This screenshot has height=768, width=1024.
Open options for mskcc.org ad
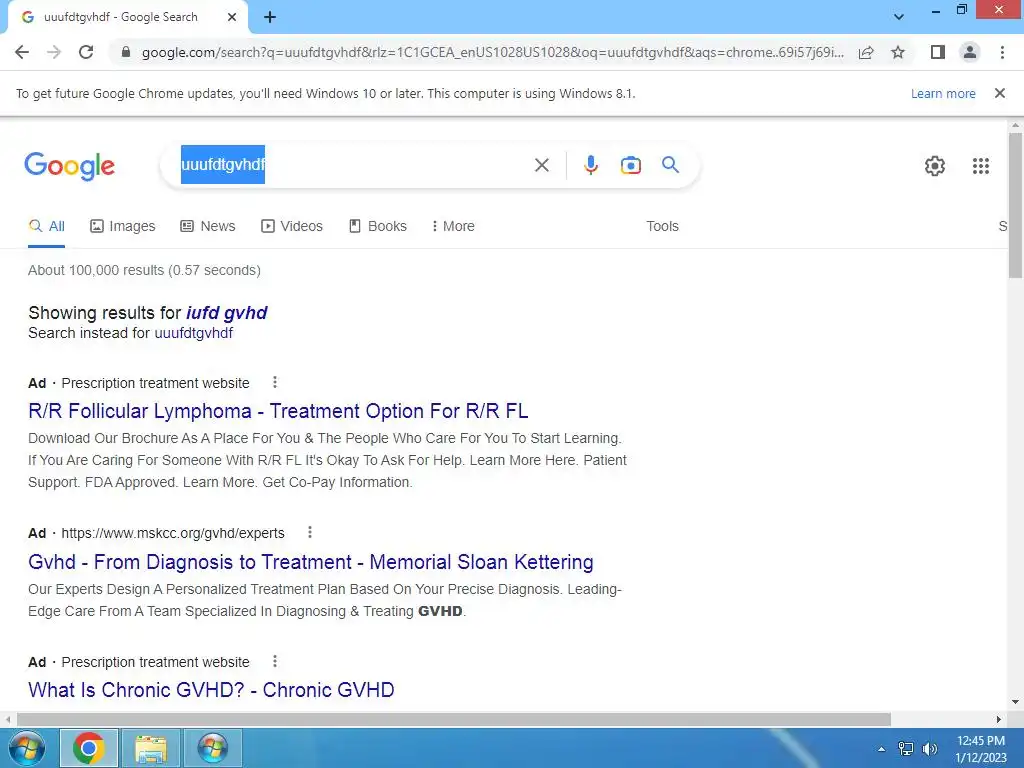click(x=310, y=532)
